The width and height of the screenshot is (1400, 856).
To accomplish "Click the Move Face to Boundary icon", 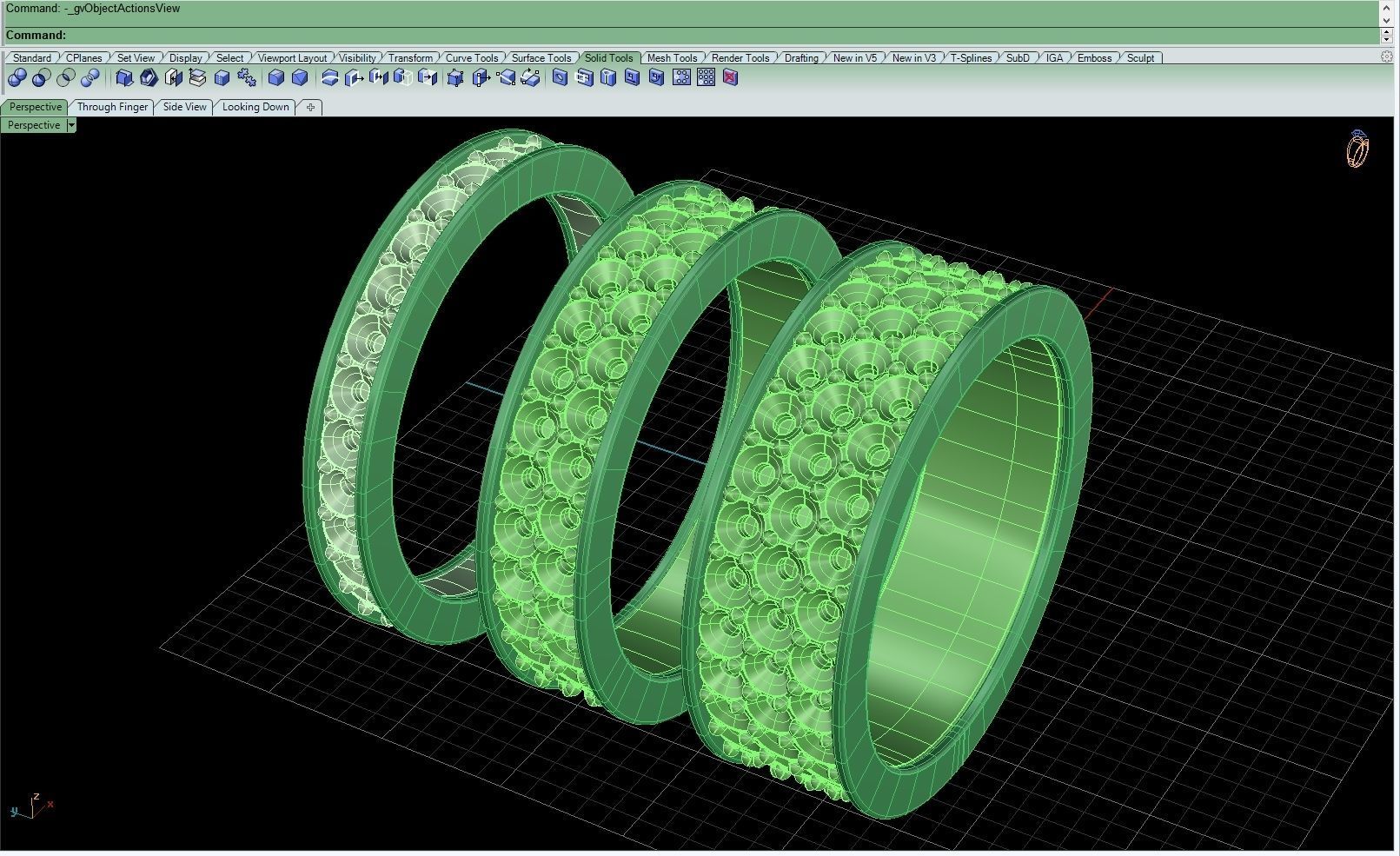I will [x=379, y=78].
